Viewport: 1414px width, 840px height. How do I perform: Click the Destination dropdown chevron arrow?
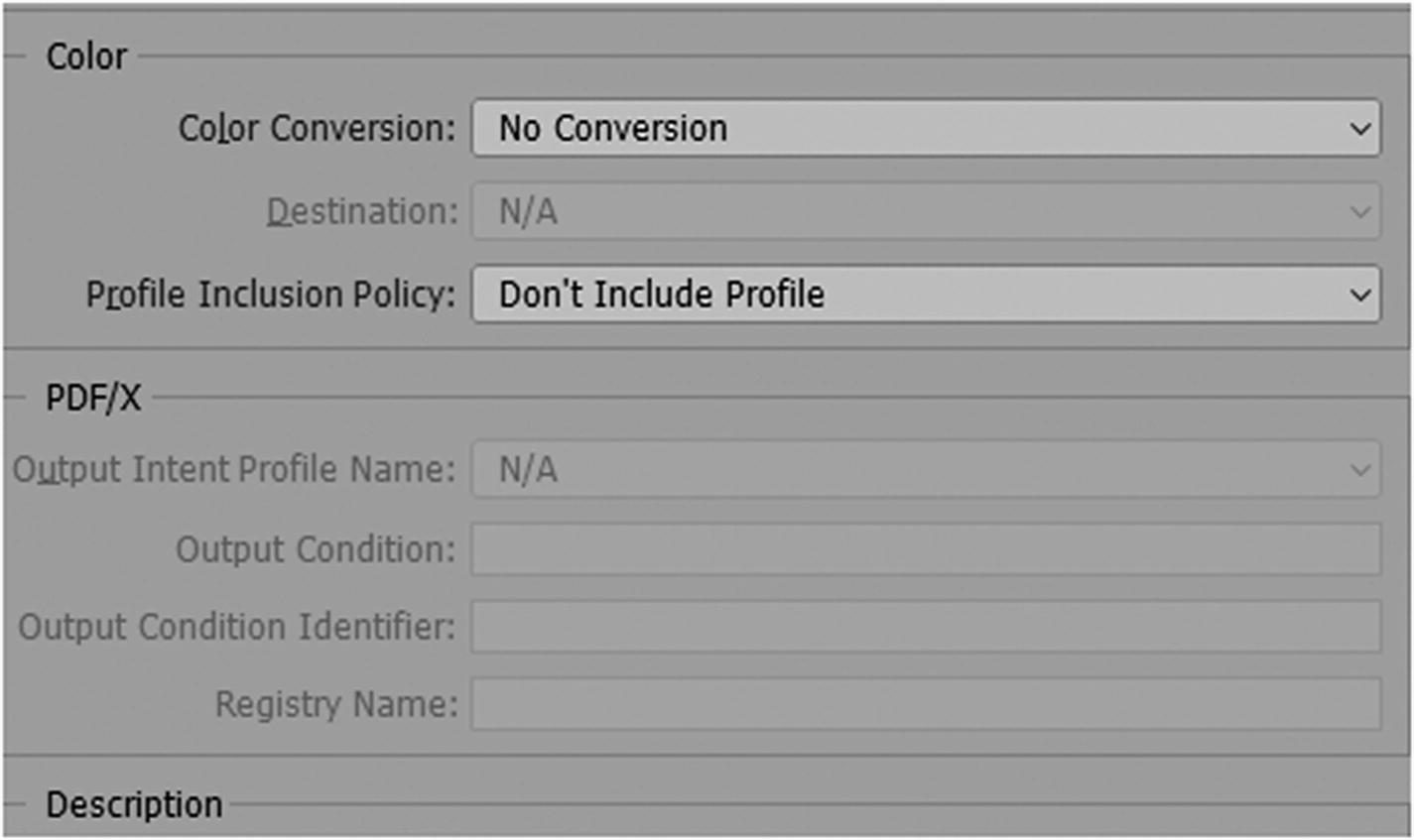(1359, 212)
